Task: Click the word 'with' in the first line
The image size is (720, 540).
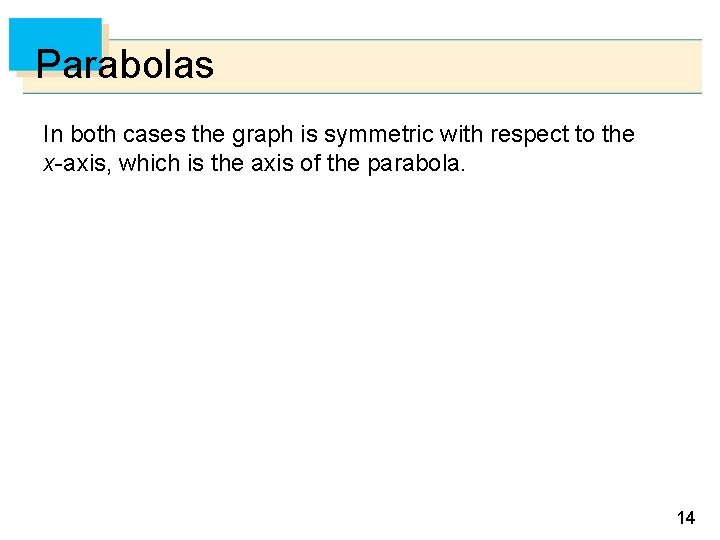Action: click(x=461, y=134)
